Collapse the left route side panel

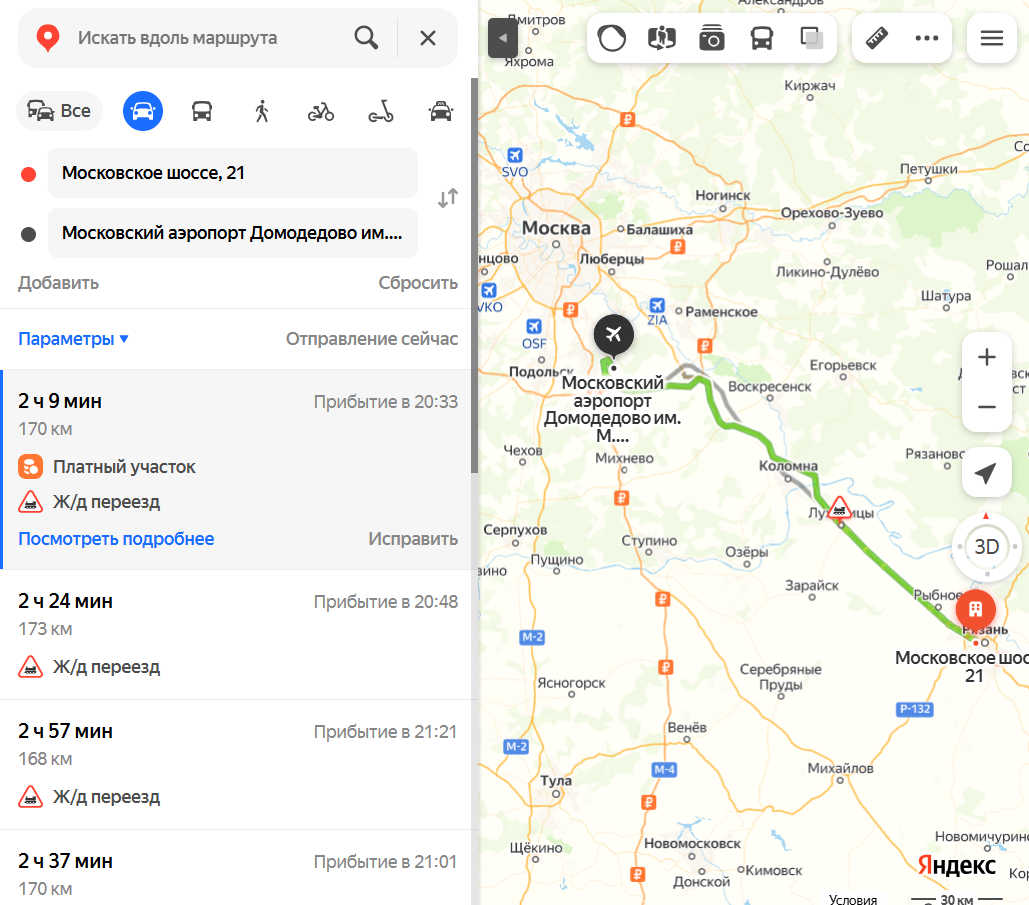[x=503, y=38]
